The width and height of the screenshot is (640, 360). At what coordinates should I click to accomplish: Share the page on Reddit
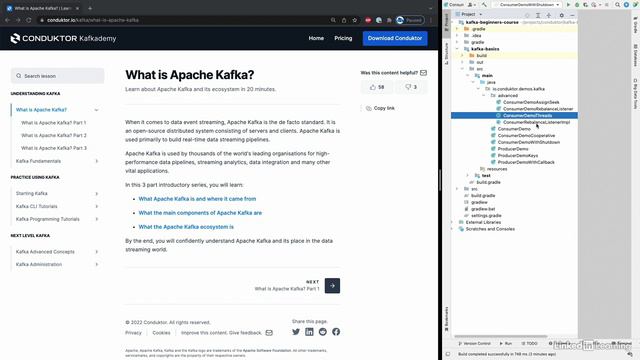pyautogui.click(x=323, y=332)
